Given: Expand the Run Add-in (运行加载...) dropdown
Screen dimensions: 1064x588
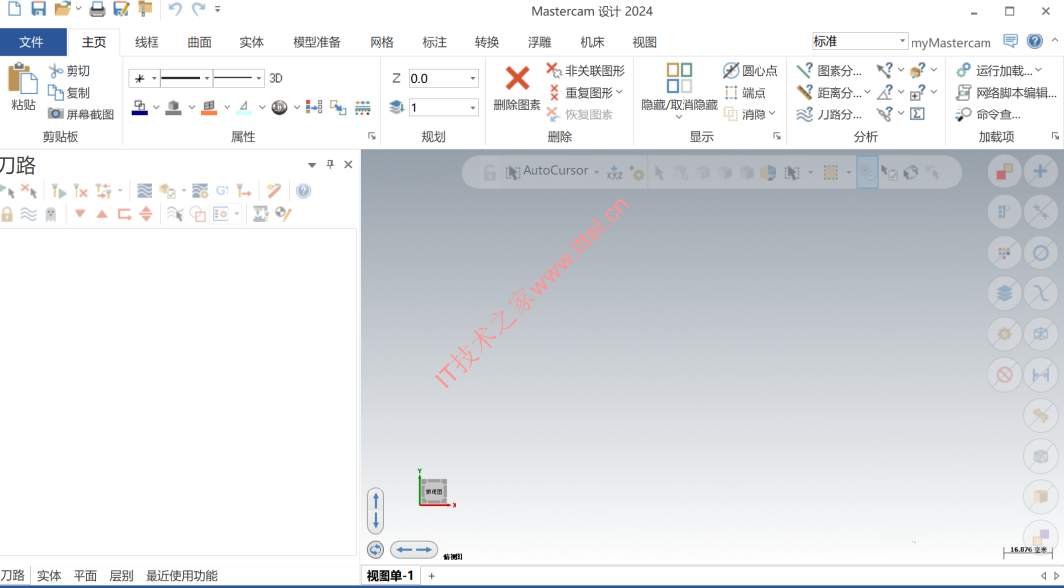Looking at the screenshot, I should click(1038, 71).
